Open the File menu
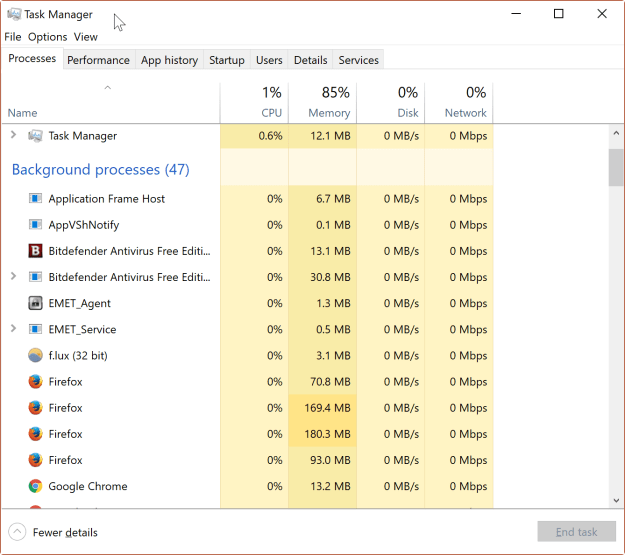 (13, 37)
